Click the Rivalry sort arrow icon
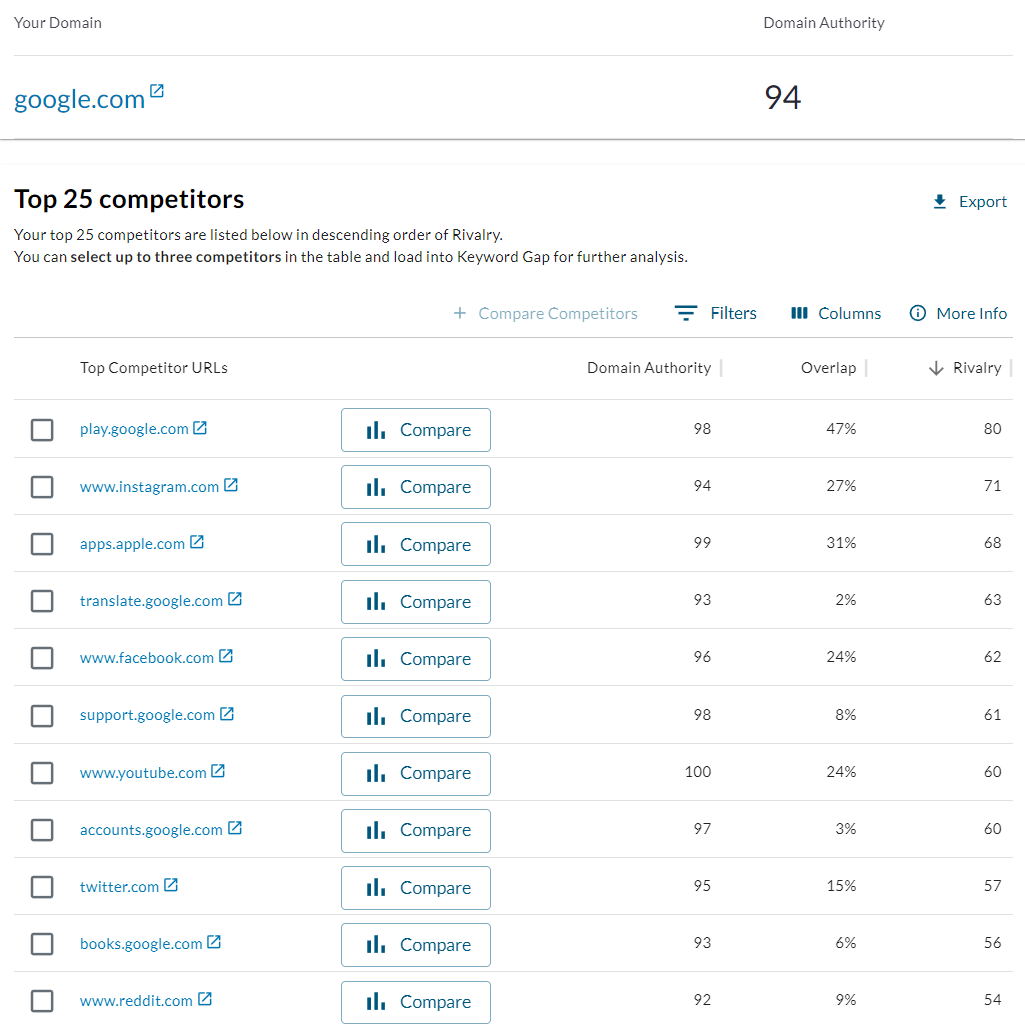The width and height of the screenshot is (1025, 1026). pyautogui.click(x=936, y=368)
